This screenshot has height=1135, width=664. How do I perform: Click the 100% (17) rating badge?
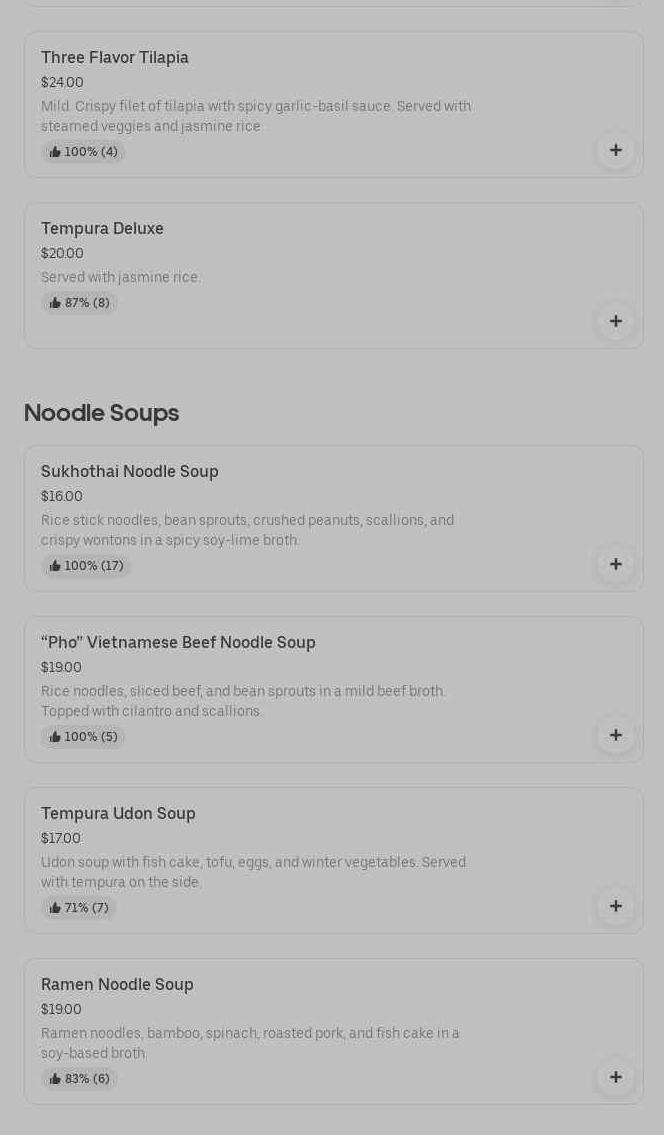click(x=87, y=566)
